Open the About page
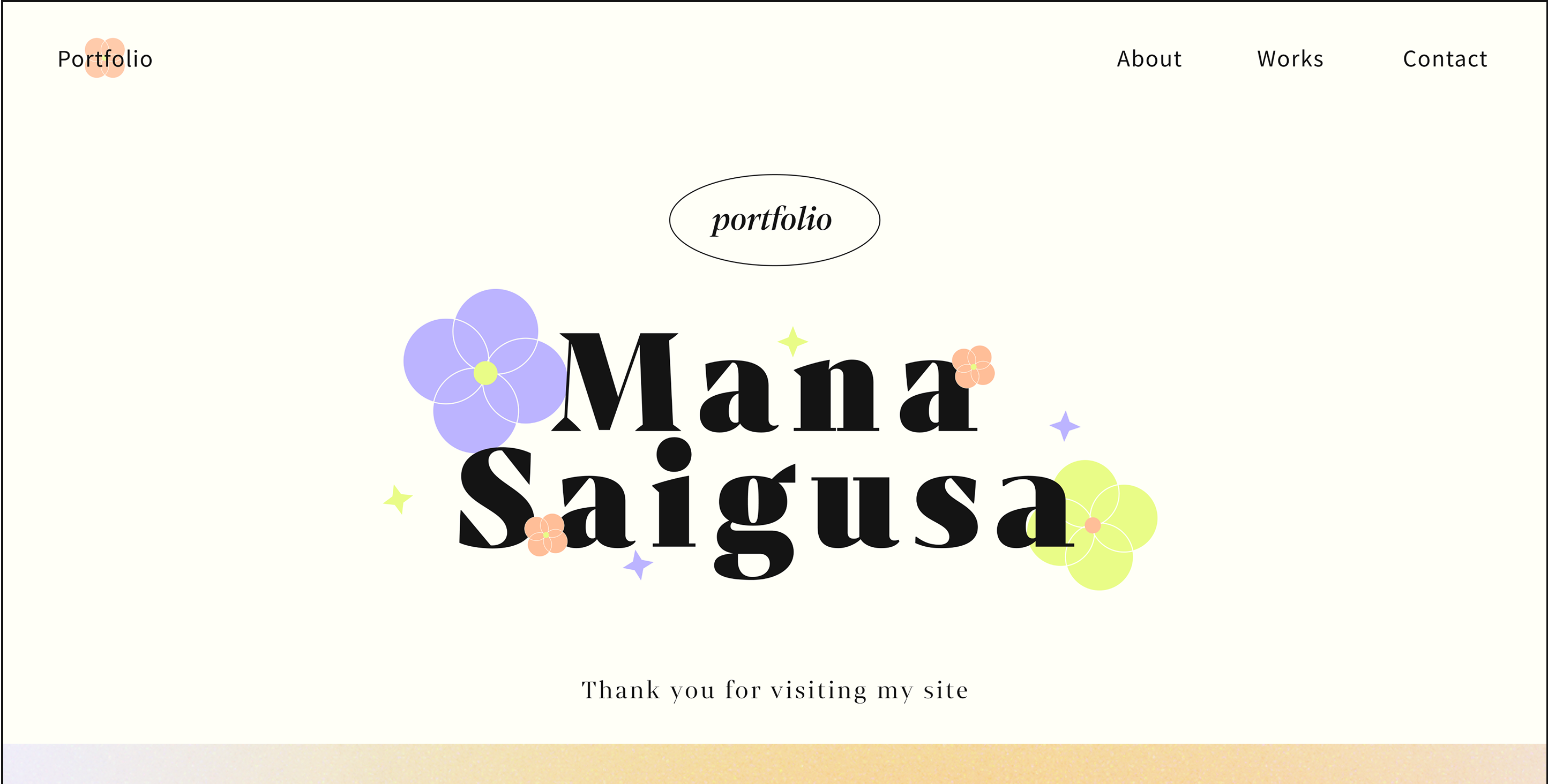 pos(1149,59)
